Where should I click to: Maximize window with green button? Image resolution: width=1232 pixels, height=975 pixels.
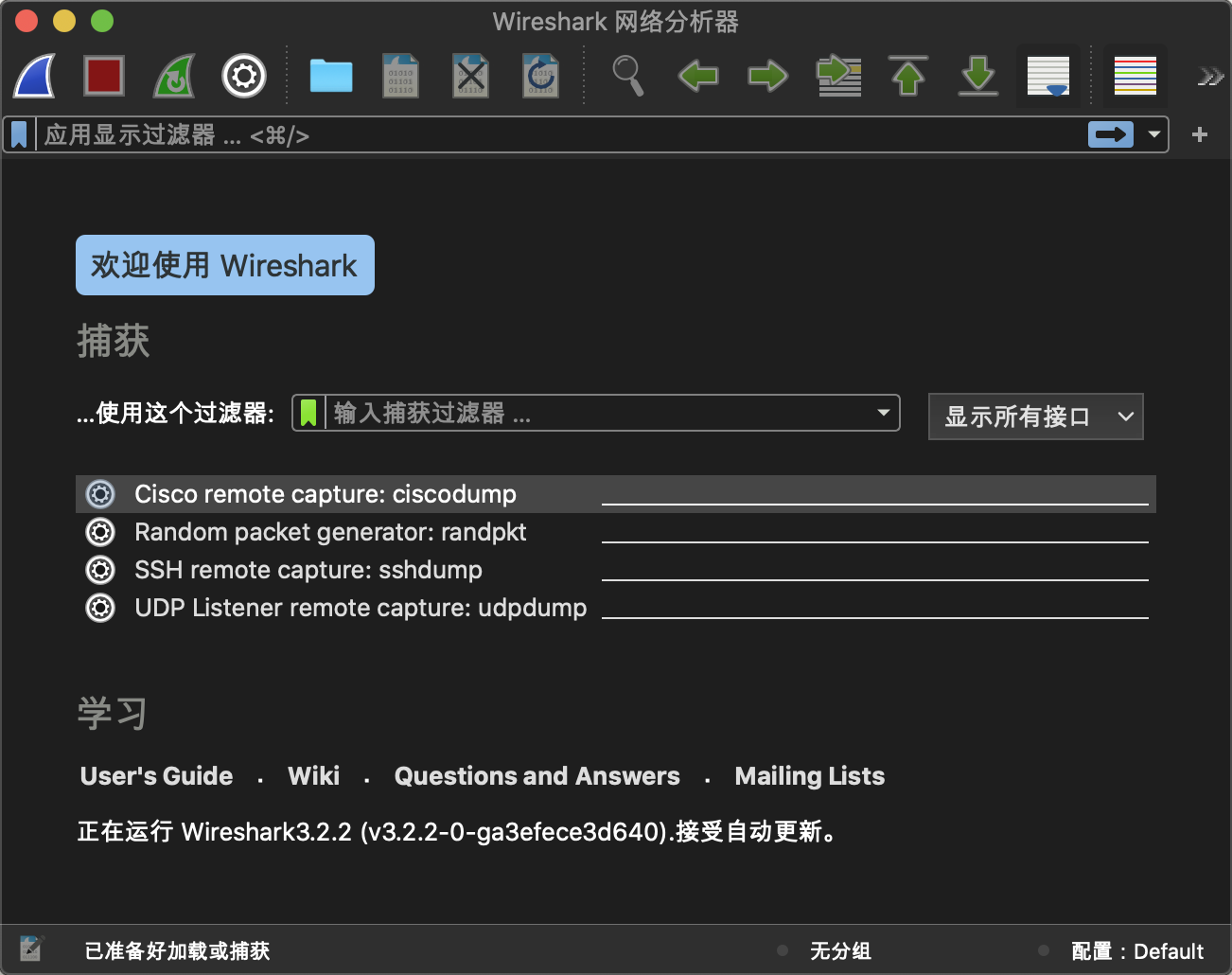102,21
